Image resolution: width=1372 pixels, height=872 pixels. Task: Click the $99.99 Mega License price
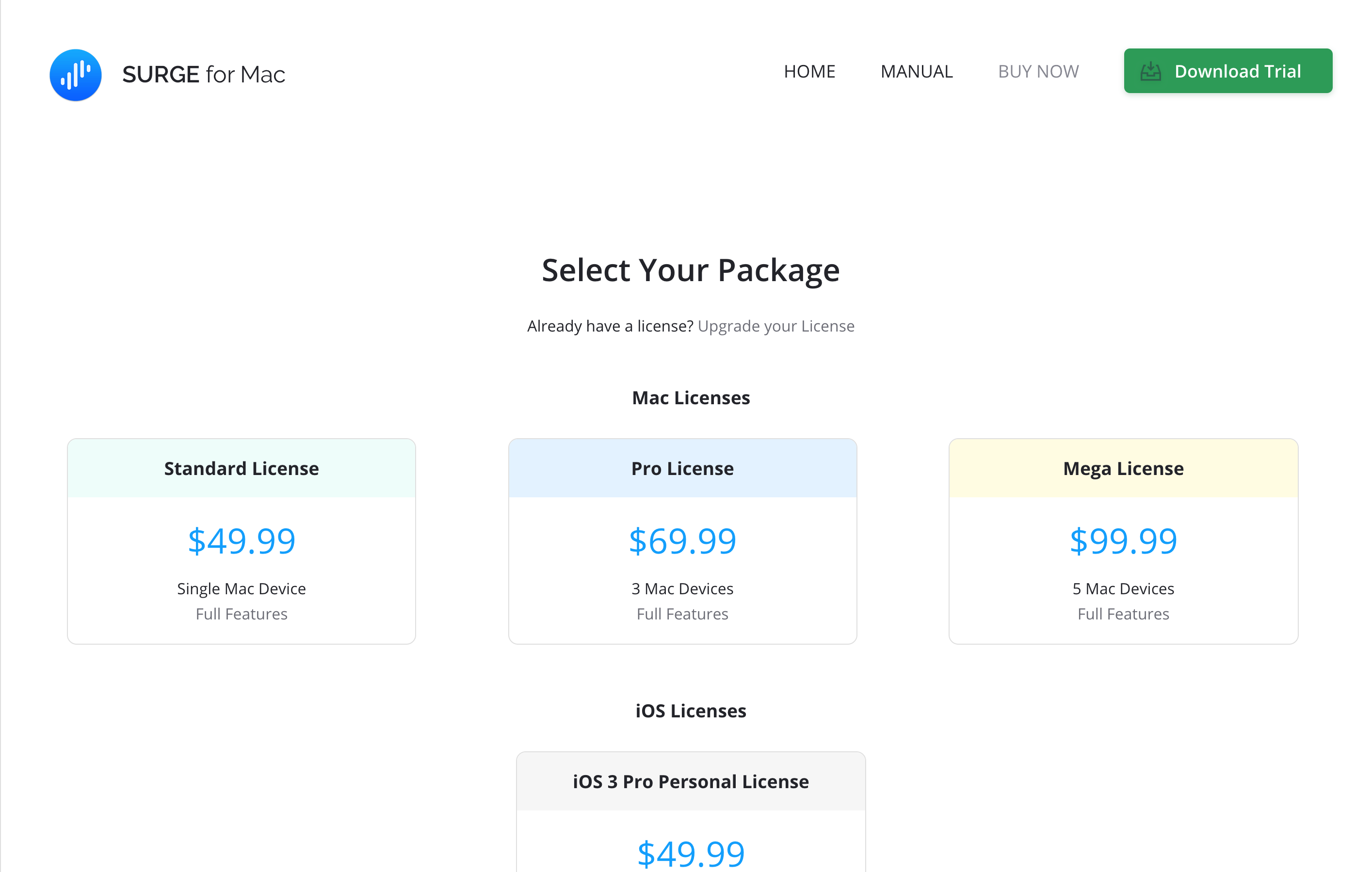pos(1123,541)
